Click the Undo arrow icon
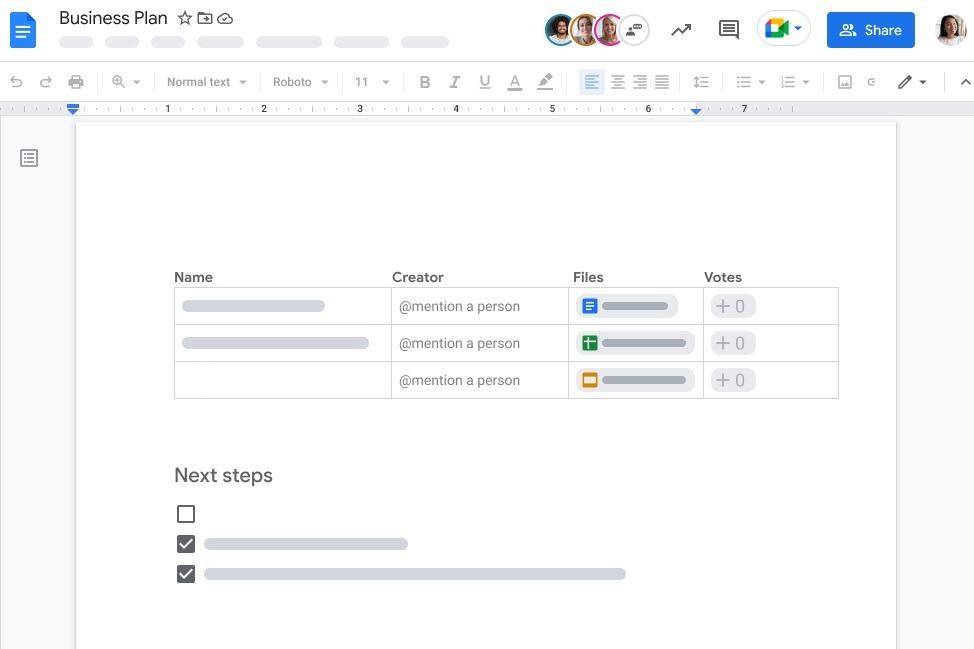The height and width of the screenshot is (649, 974). (x=16, y=82)
